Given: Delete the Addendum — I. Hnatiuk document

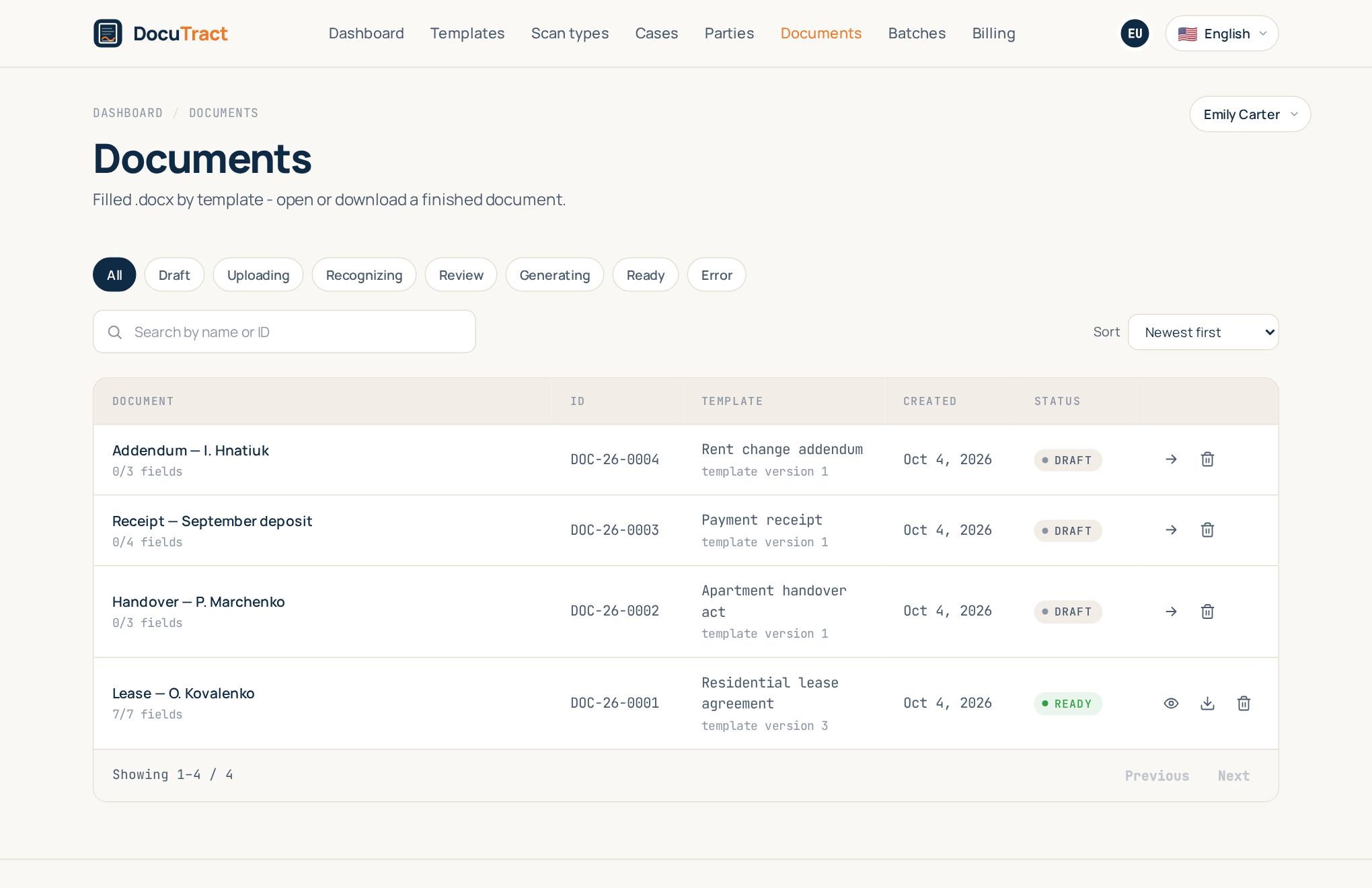Looking at the screenshot, I should (x=1207, y=459).
